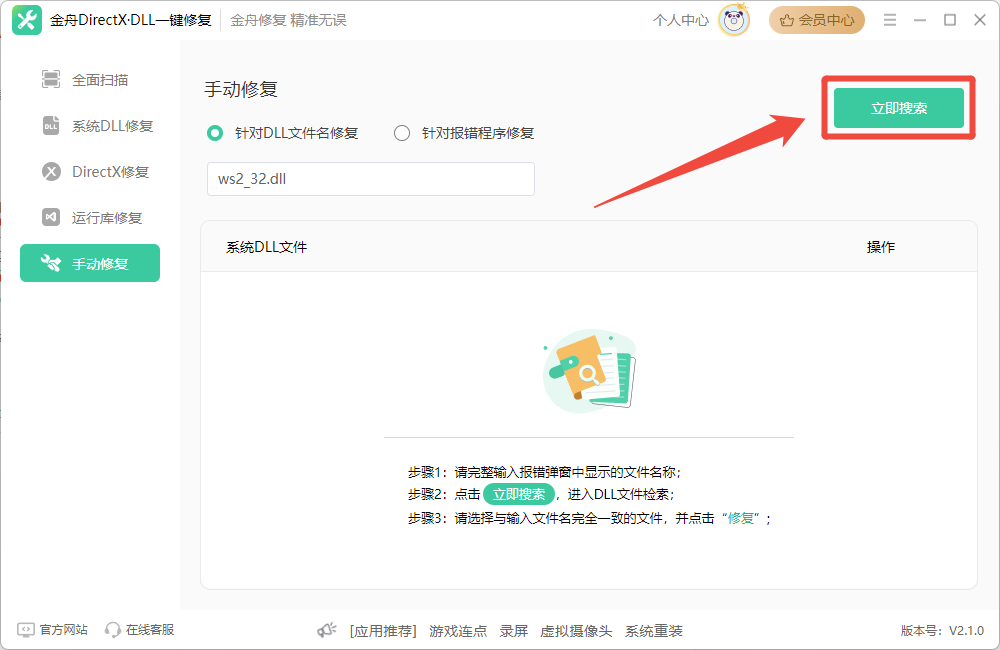Open 系统重装 recommended app
Viewport: 1000px width, 650px height.
coord(654,631)
